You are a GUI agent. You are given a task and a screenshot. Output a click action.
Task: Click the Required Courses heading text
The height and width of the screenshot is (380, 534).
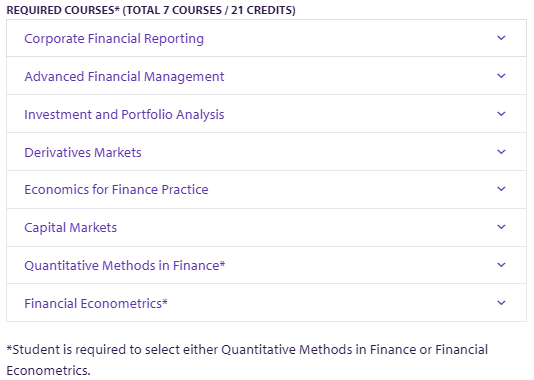coord(151,10)
